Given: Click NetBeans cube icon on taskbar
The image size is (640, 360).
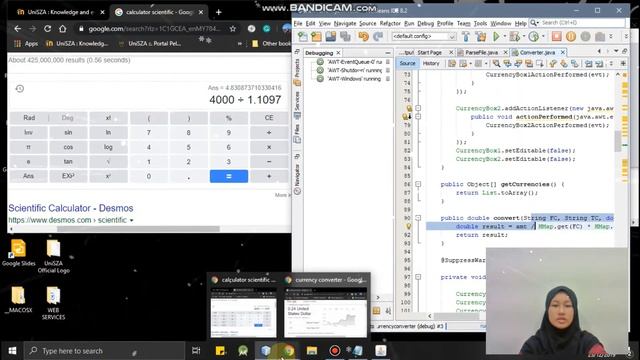Looking at the screenshot, I should pyautogui.click(x=266, y=351).
